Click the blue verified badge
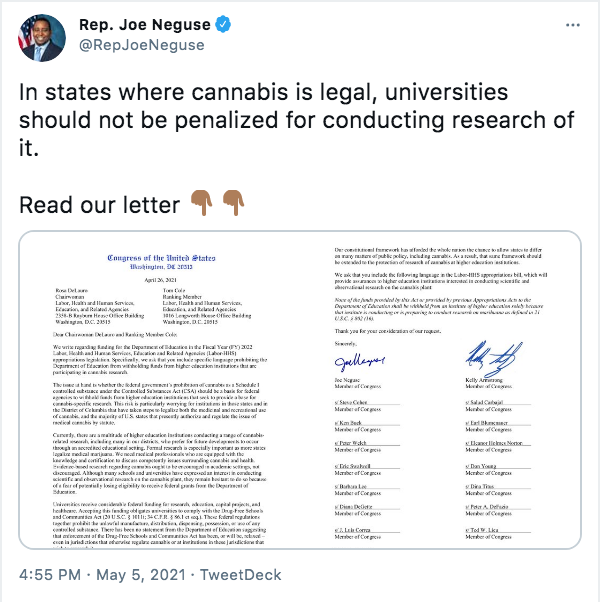This screenshot has width=600, height=602. [x=223, y=25]
